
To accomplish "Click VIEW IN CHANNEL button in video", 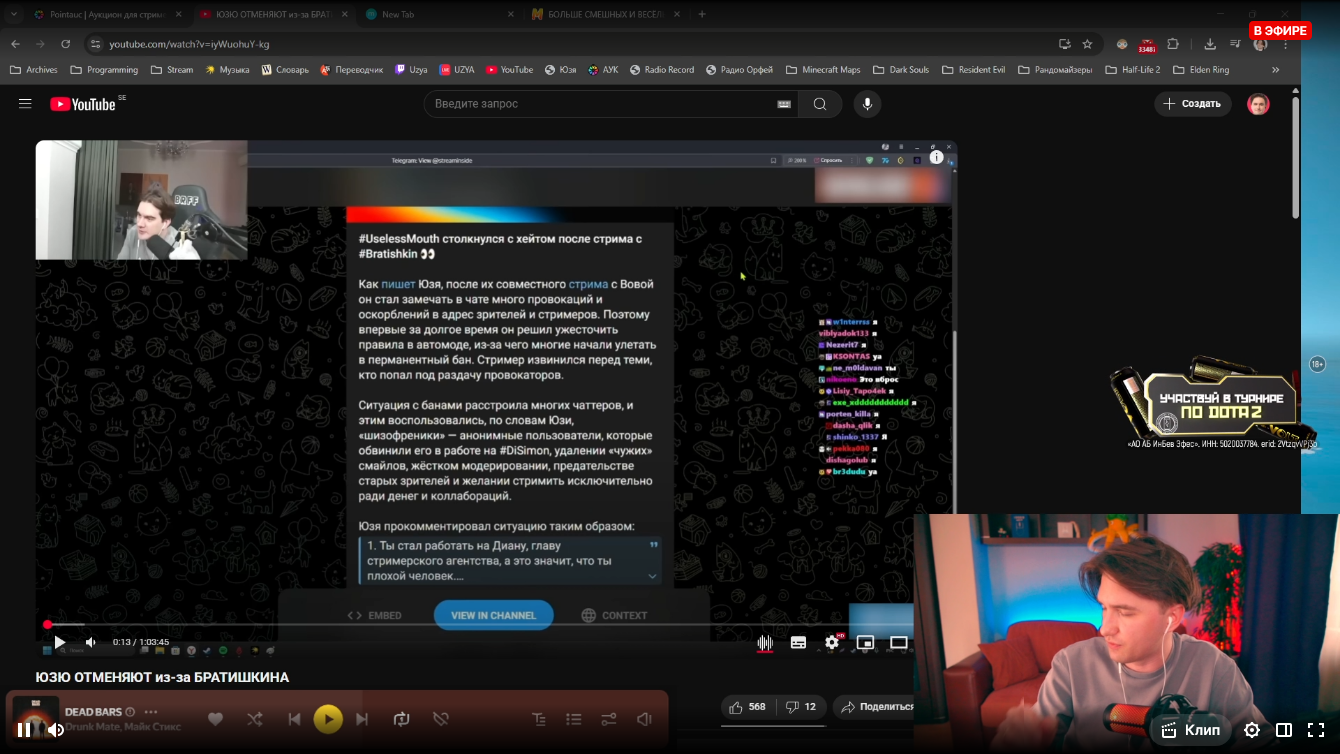I will pos(493,615).
